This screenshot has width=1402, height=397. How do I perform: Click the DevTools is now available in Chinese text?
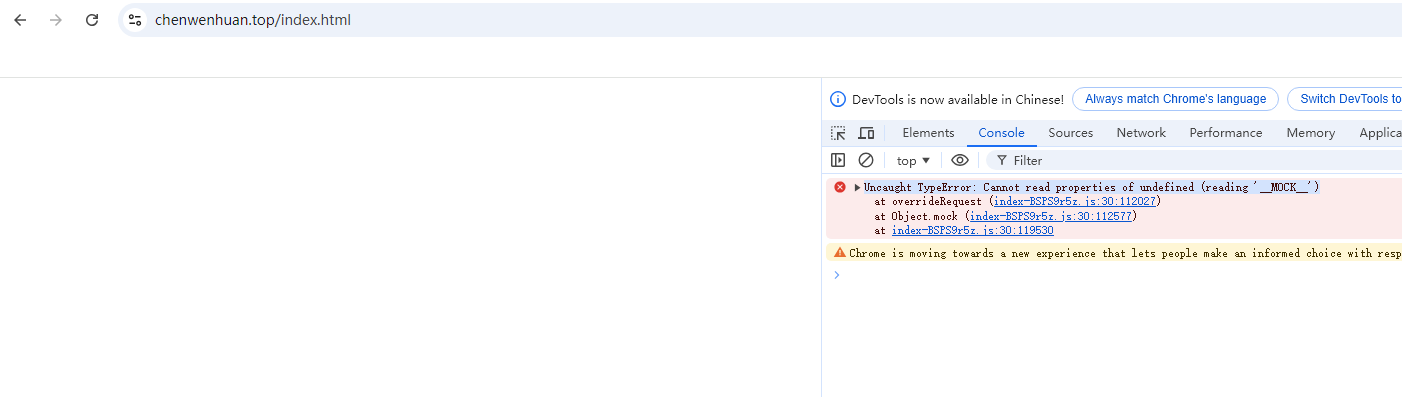coord(958,100)
